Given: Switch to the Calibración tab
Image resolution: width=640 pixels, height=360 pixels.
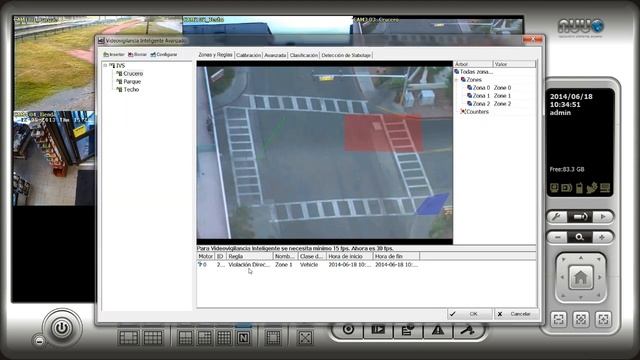Looking at the screenshot, I should tap(248, 55).
